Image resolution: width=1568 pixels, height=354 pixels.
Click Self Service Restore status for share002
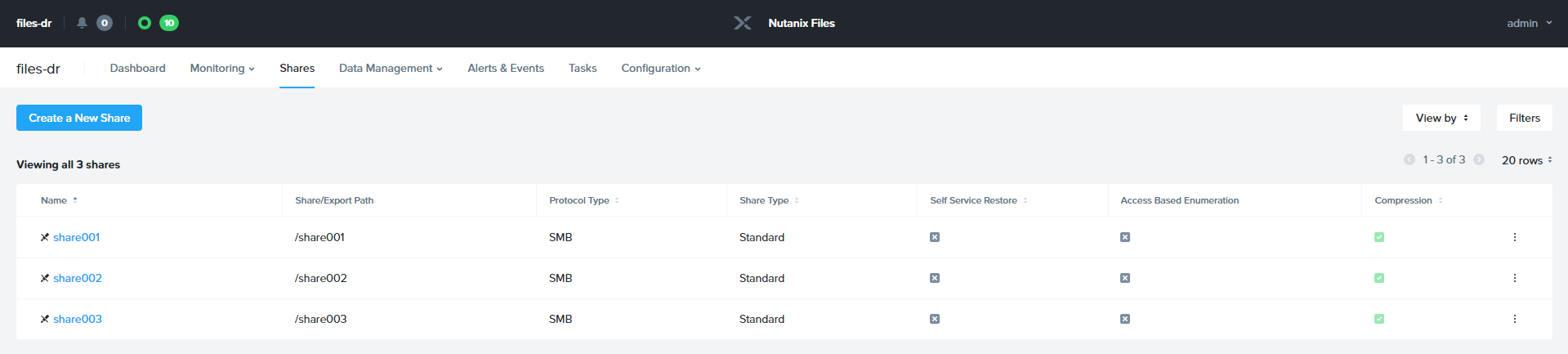coord(935,278)
